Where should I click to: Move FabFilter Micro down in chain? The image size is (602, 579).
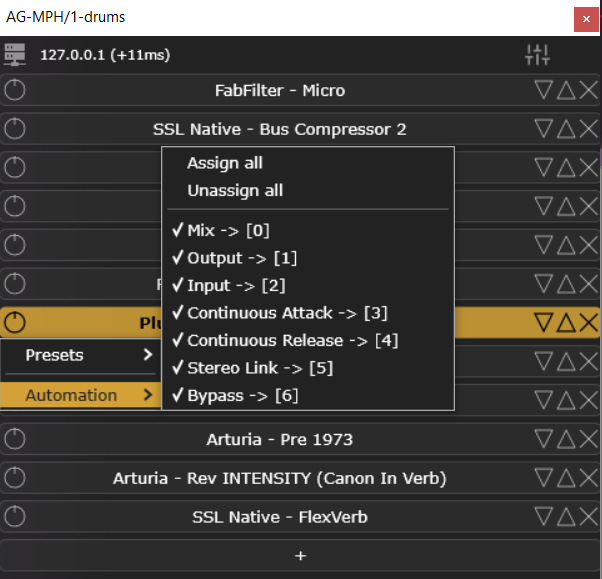543,90
